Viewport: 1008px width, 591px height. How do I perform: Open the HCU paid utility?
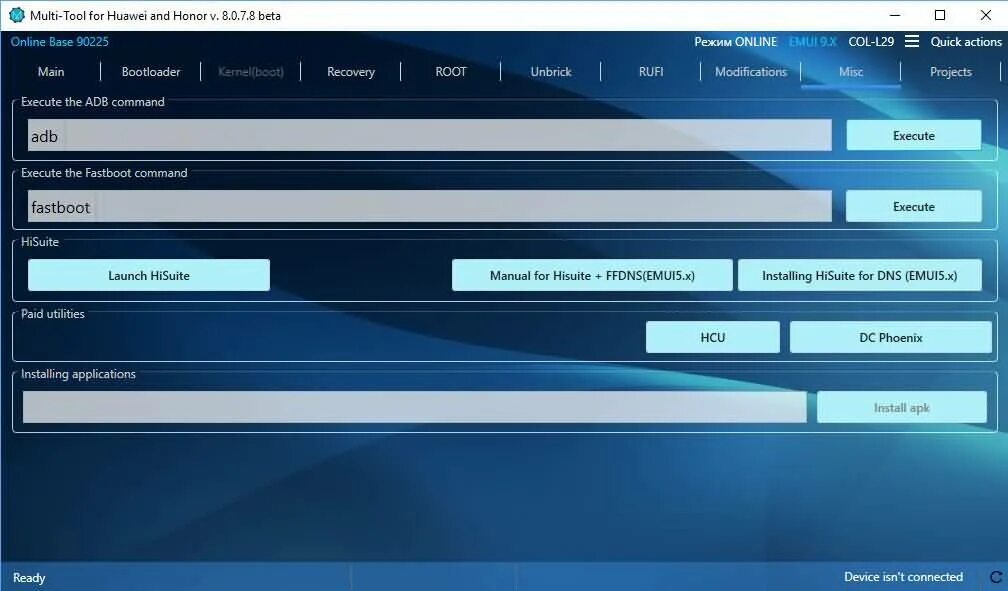[713, 337]
